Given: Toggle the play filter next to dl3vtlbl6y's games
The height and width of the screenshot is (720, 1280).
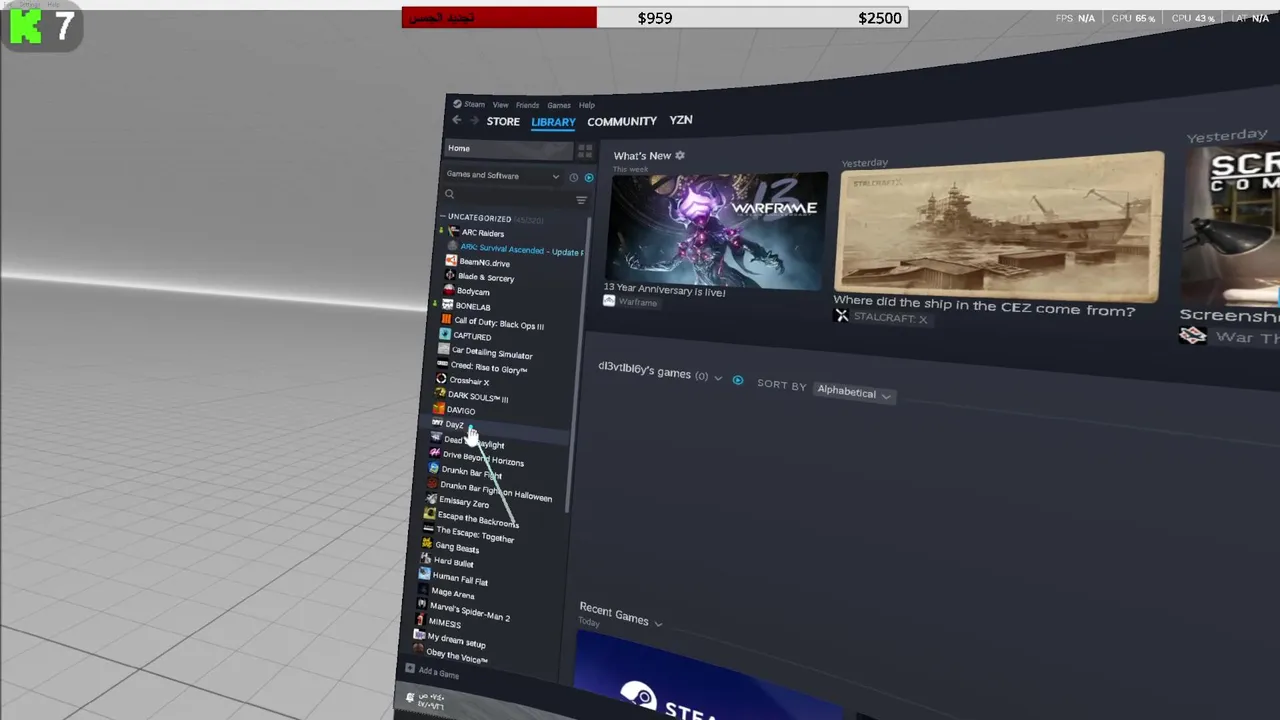Looking at the screenshot, I should point(738,380).
